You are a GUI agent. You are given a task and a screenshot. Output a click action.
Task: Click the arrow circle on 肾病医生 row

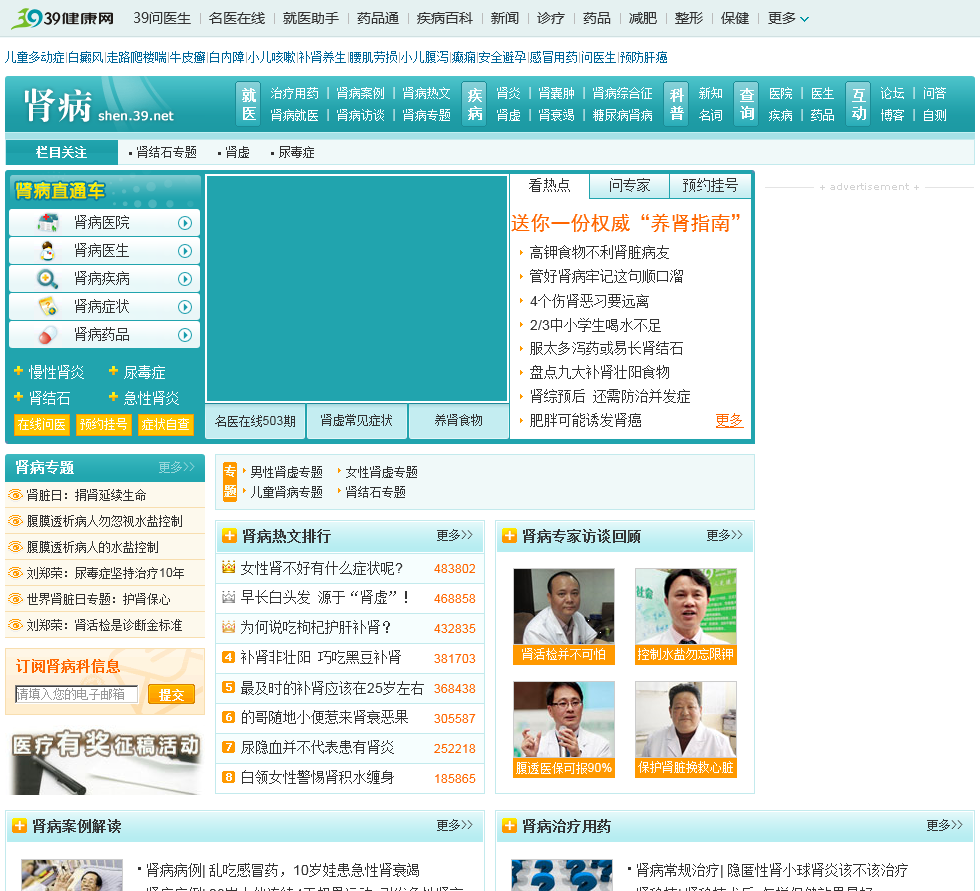185,251
